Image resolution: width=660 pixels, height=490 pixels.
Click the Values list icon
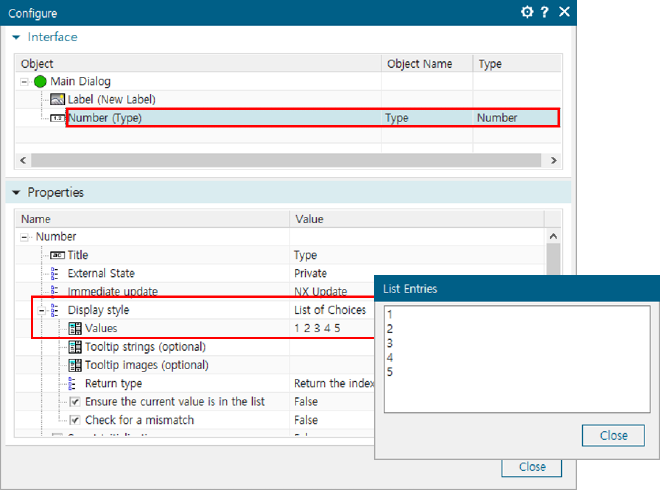(x=75, y=328)
